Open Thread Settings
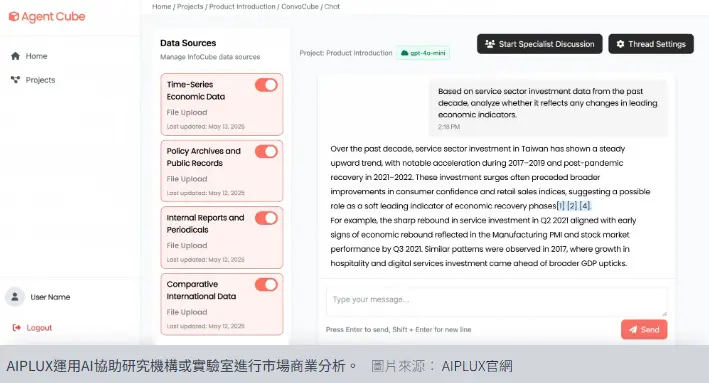The image size is (709, 383). point(651,44)
